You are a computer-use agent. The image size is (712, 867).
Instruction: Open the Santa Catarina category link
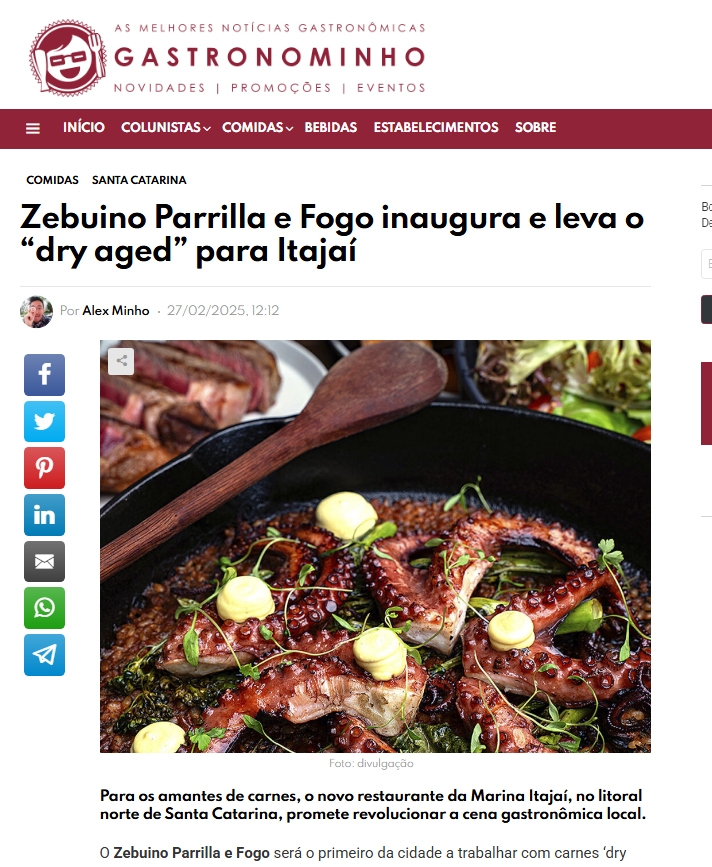[139, 180]
